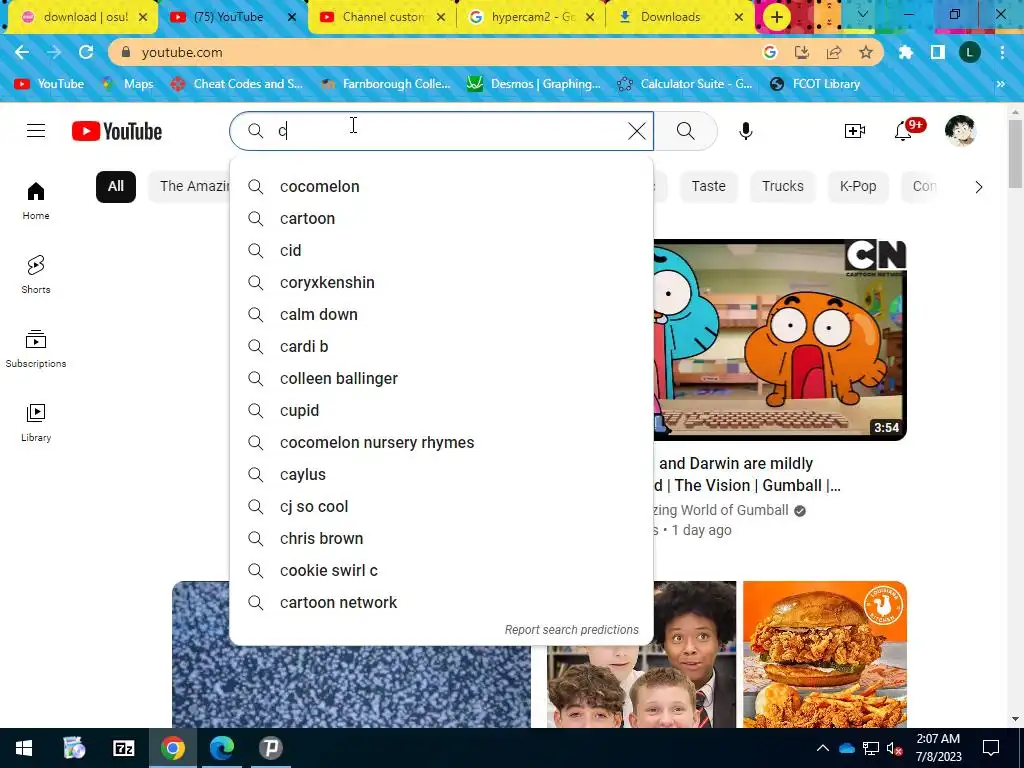Open the Windows Start menu
This screenshot has width=1024, height=768.
coord(24,748)
